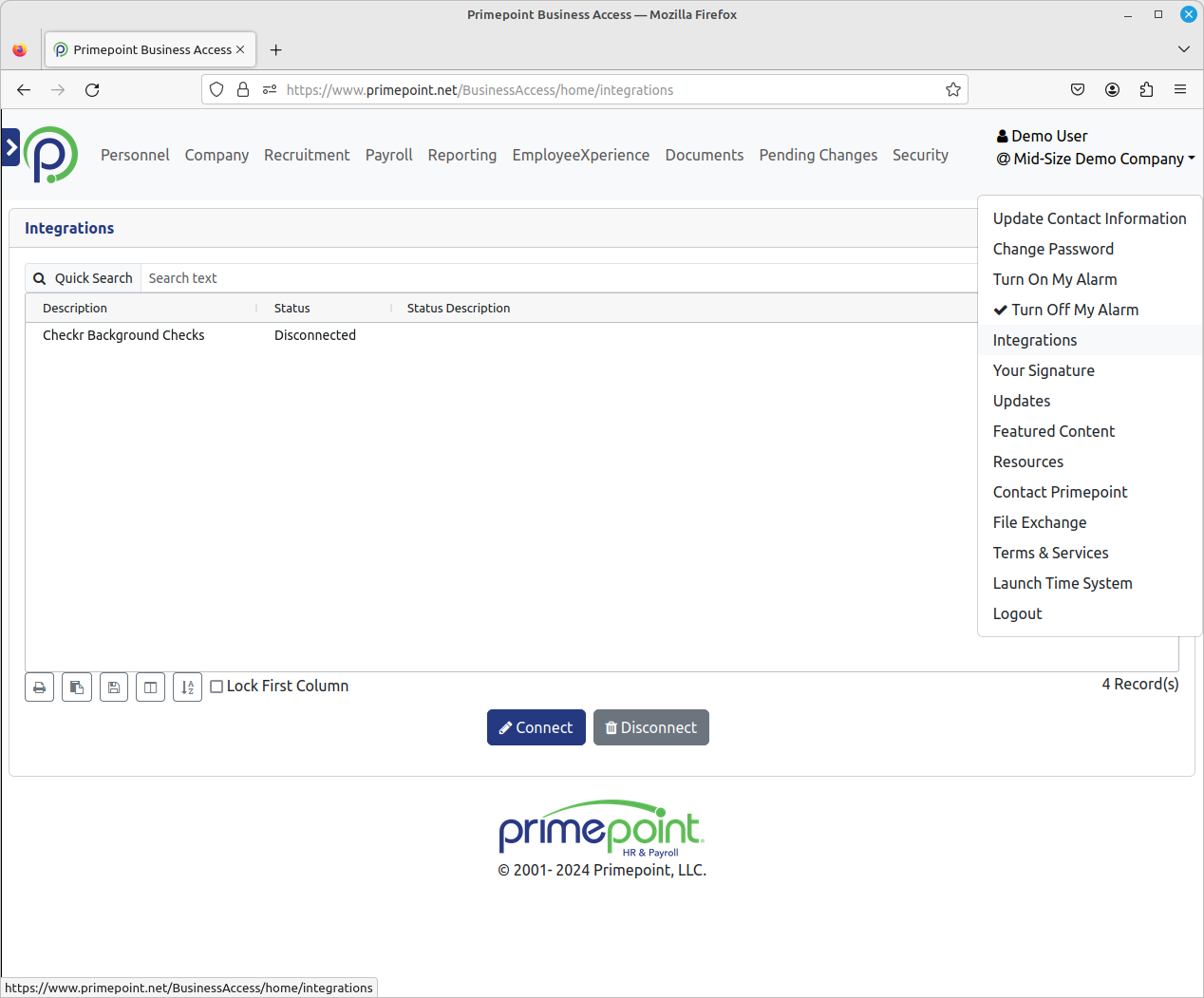This screenshot has width=1204, height=998.
Task: Open the EmployeeXperience menu
Action: pyautogui.click(x=581, y=155)
